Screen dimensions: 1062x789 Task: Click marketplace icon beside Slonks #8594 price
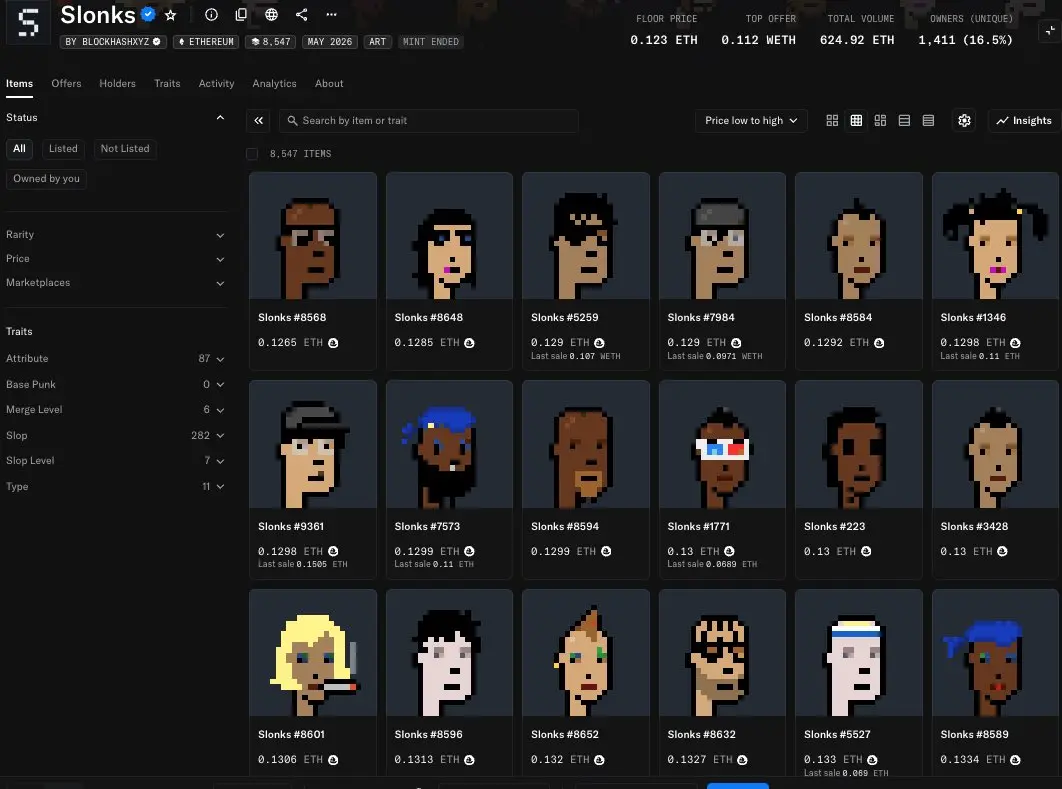(x=606, y=551)
